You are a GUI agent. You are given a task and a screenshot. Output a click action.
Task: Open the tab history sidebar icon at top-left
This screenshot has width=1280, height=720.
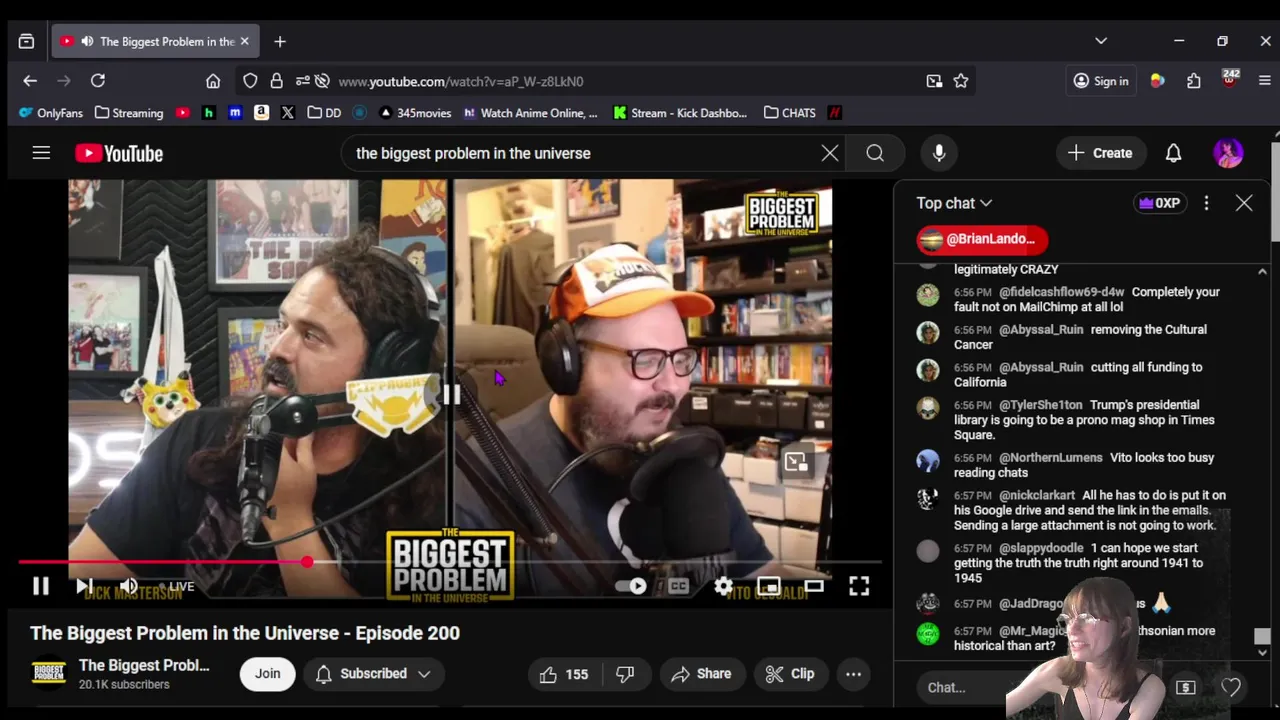pyautogui.click(x=26, y=41)
